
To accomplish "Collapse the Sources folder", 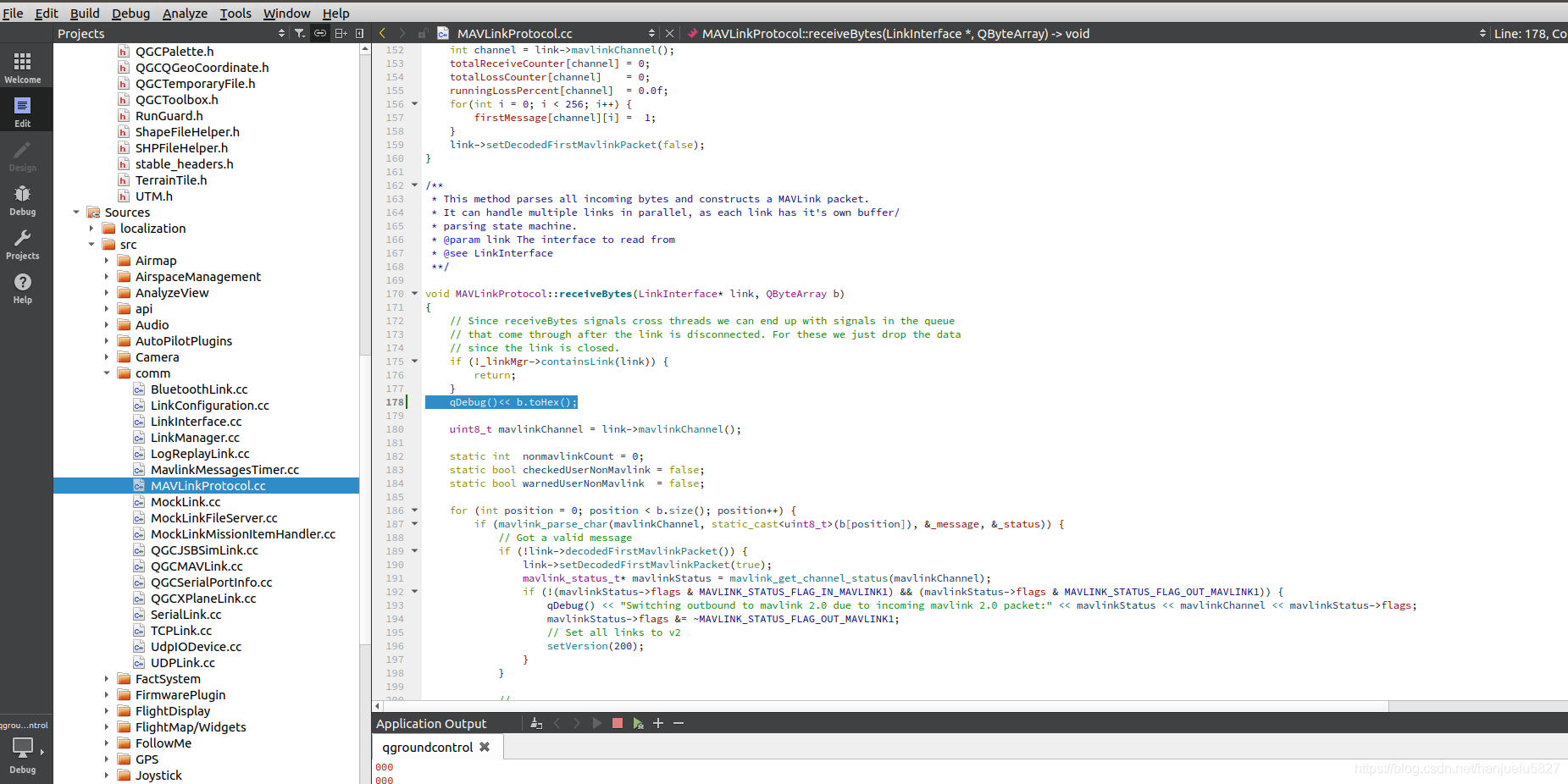I will point(76,213).
